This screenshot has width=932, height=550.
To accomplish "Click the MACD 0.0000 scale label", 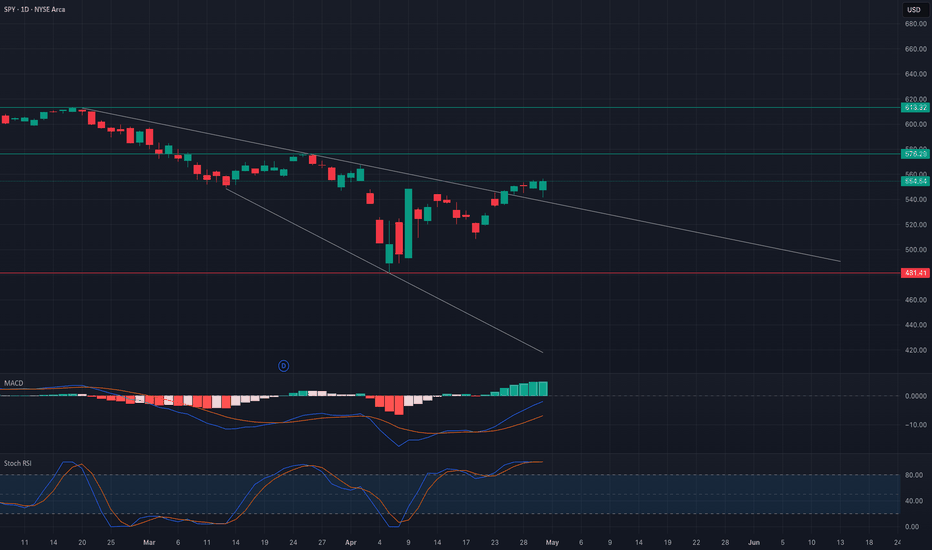I will click(915, 396).
